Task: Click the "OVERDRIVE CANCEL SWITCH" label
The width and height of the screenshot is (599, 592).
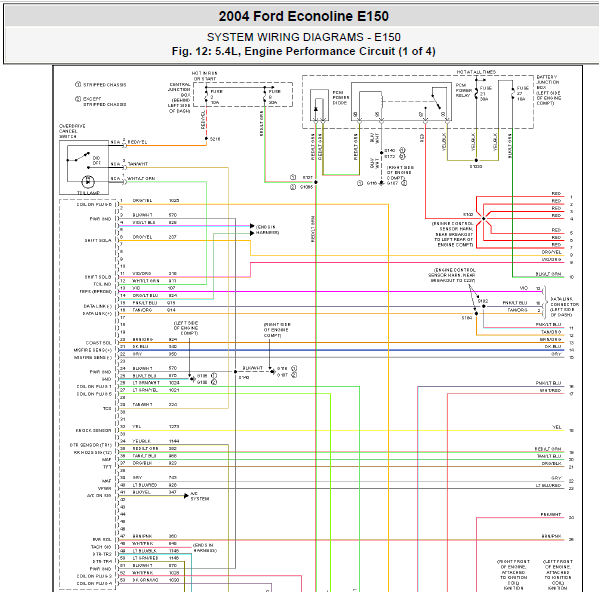Action: click(x=72, y=131)
